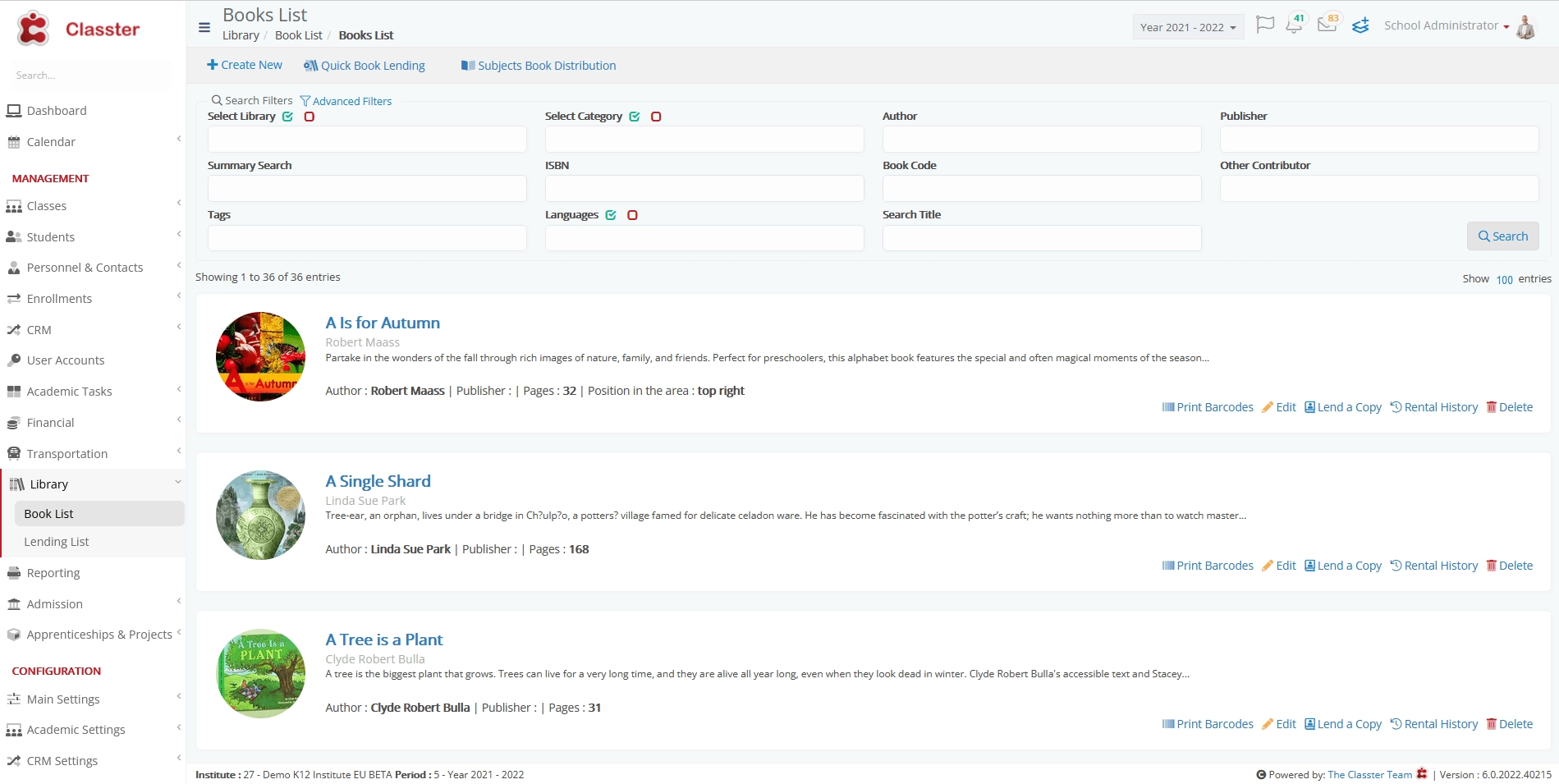The width and height of the screenshot is (1559, 784).
Task: Click the Calendar icon in the sidebar
Action: pyautogui.click(x=14, y=142)
